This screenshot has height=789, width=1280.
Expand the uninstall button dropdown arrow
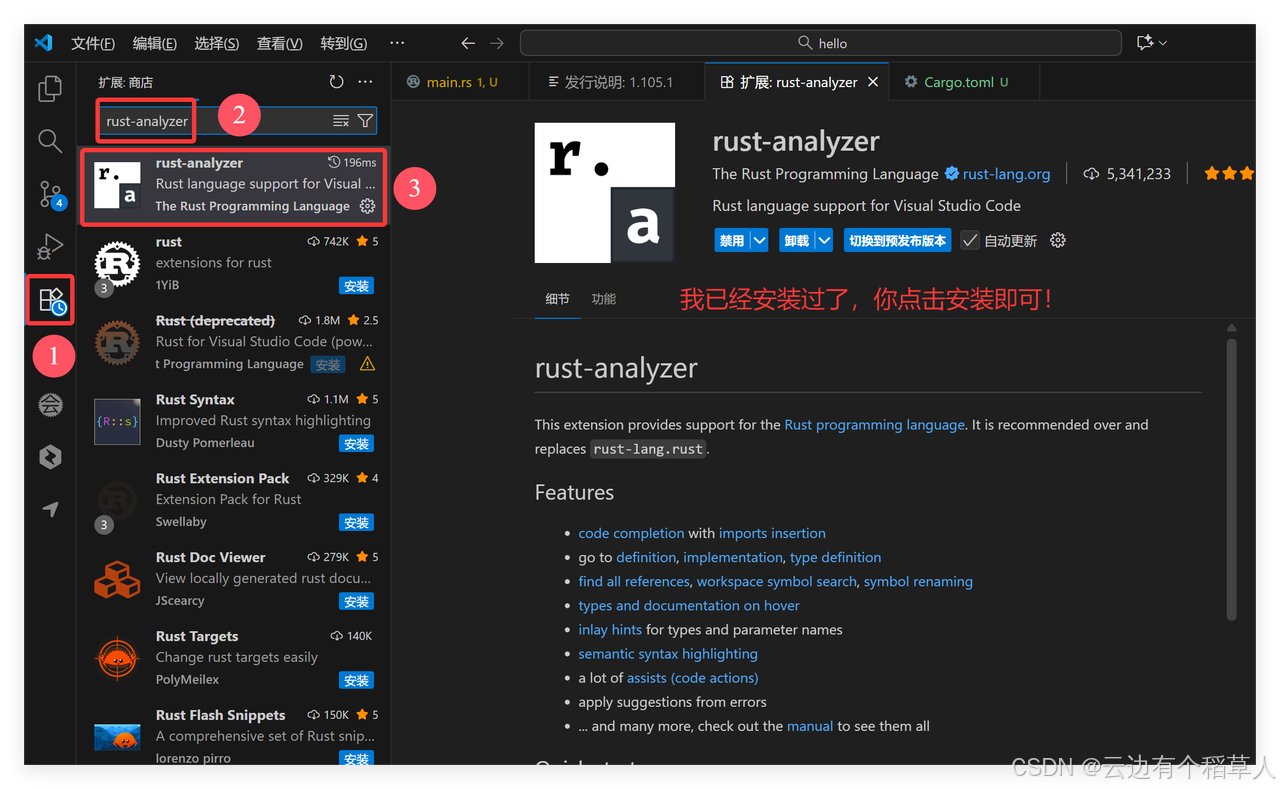[823, 240]
